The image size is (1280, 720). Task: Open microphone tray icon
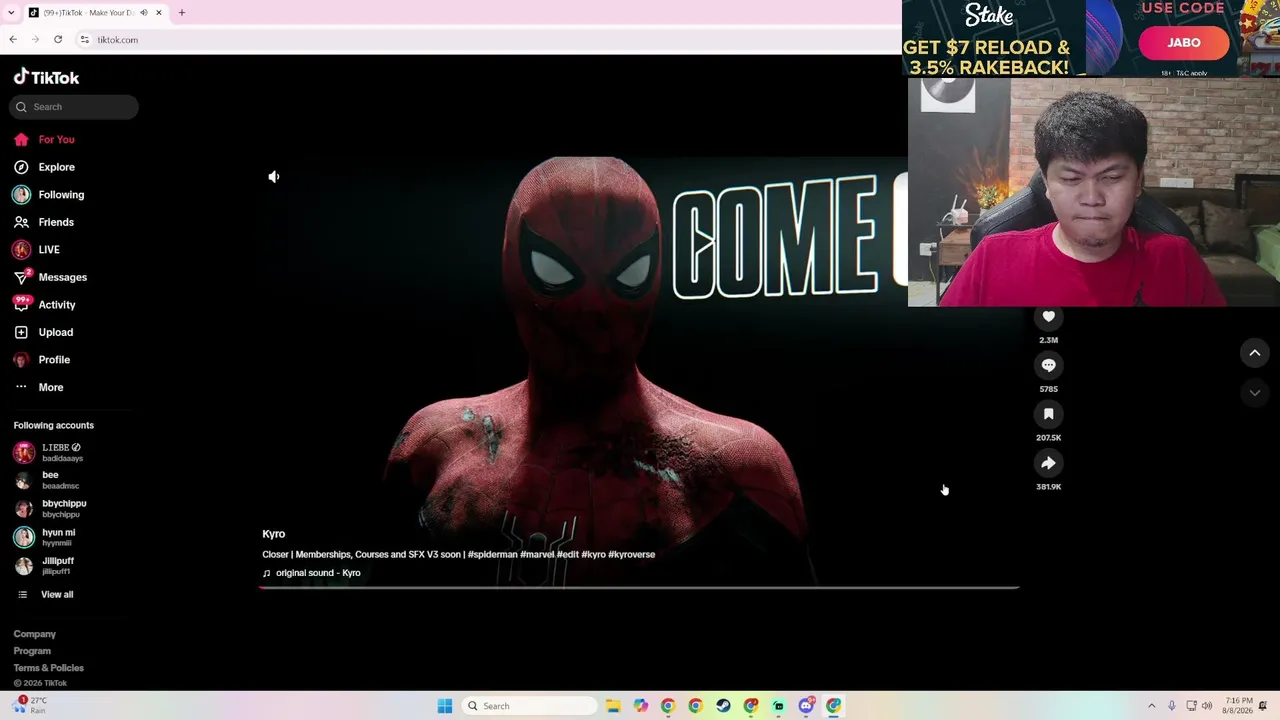(1172, 706)
